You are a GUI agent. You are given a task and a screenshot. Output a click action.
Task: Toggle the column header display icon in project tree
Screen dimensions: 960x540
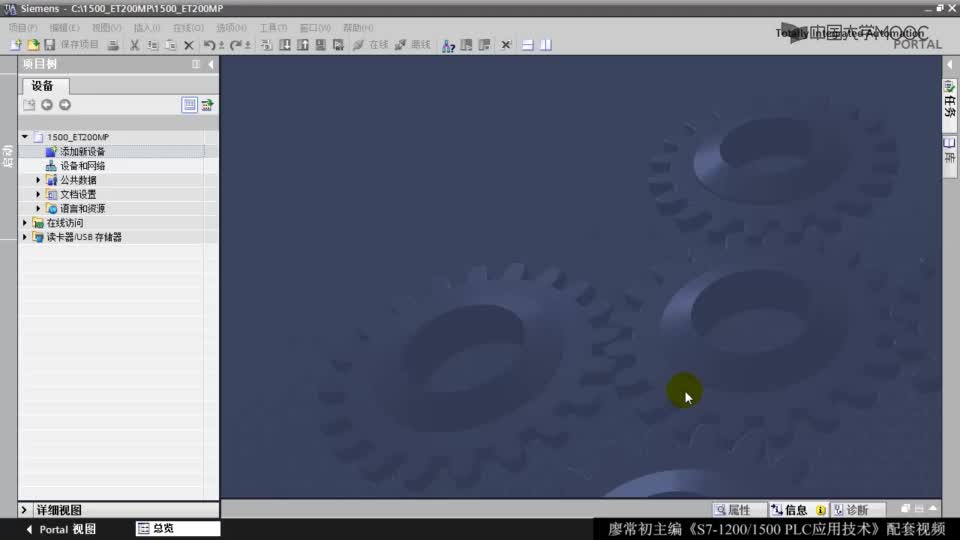(x=190, y=105)
